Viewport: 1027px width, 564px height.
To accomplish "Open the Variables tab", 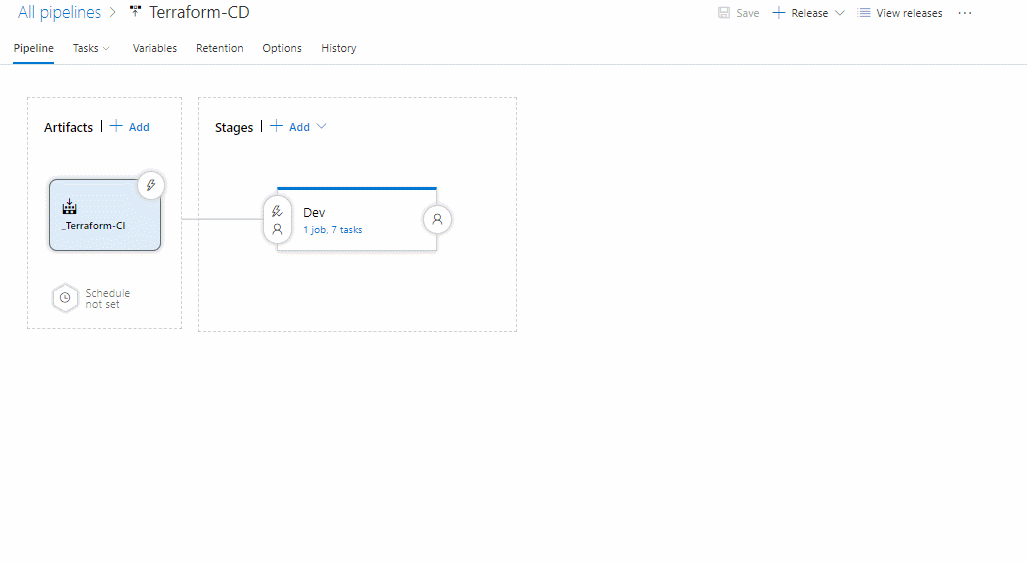I will click(155, 48).
